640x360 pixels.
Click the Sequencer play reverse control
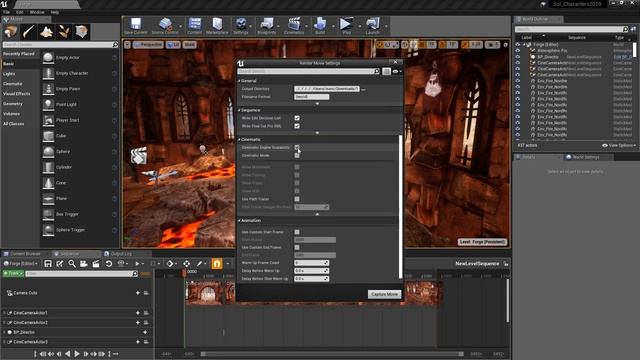point(68,354)
